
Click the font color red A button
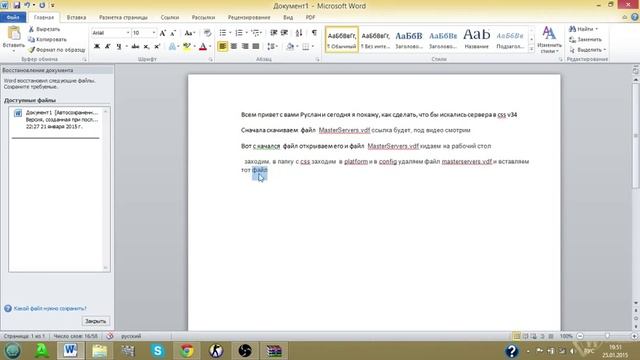(x=203, y=47)
